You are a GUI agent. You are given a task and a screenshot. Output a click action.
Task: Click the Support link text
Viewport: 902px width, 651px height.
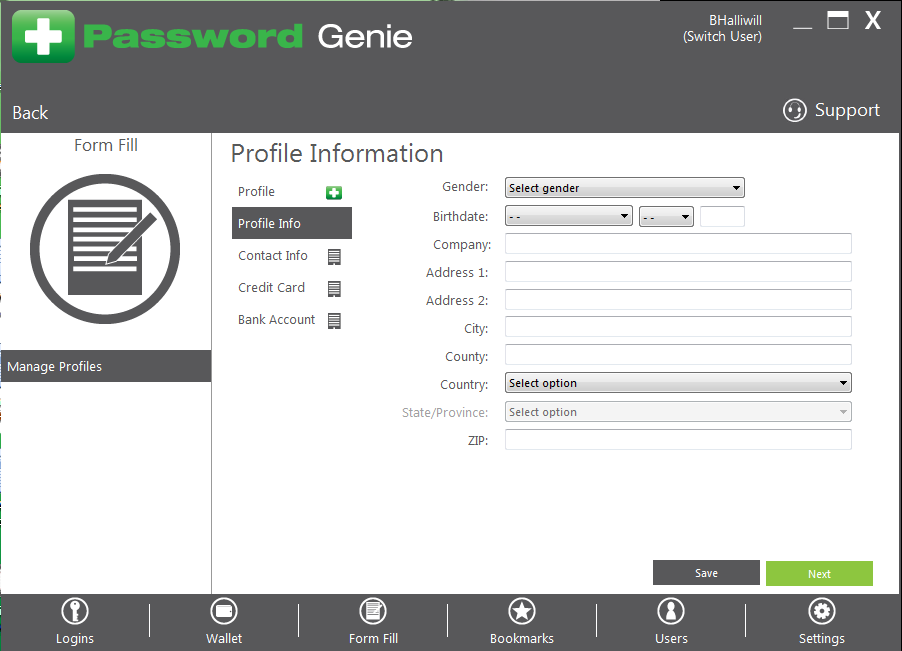coord(847,110)
